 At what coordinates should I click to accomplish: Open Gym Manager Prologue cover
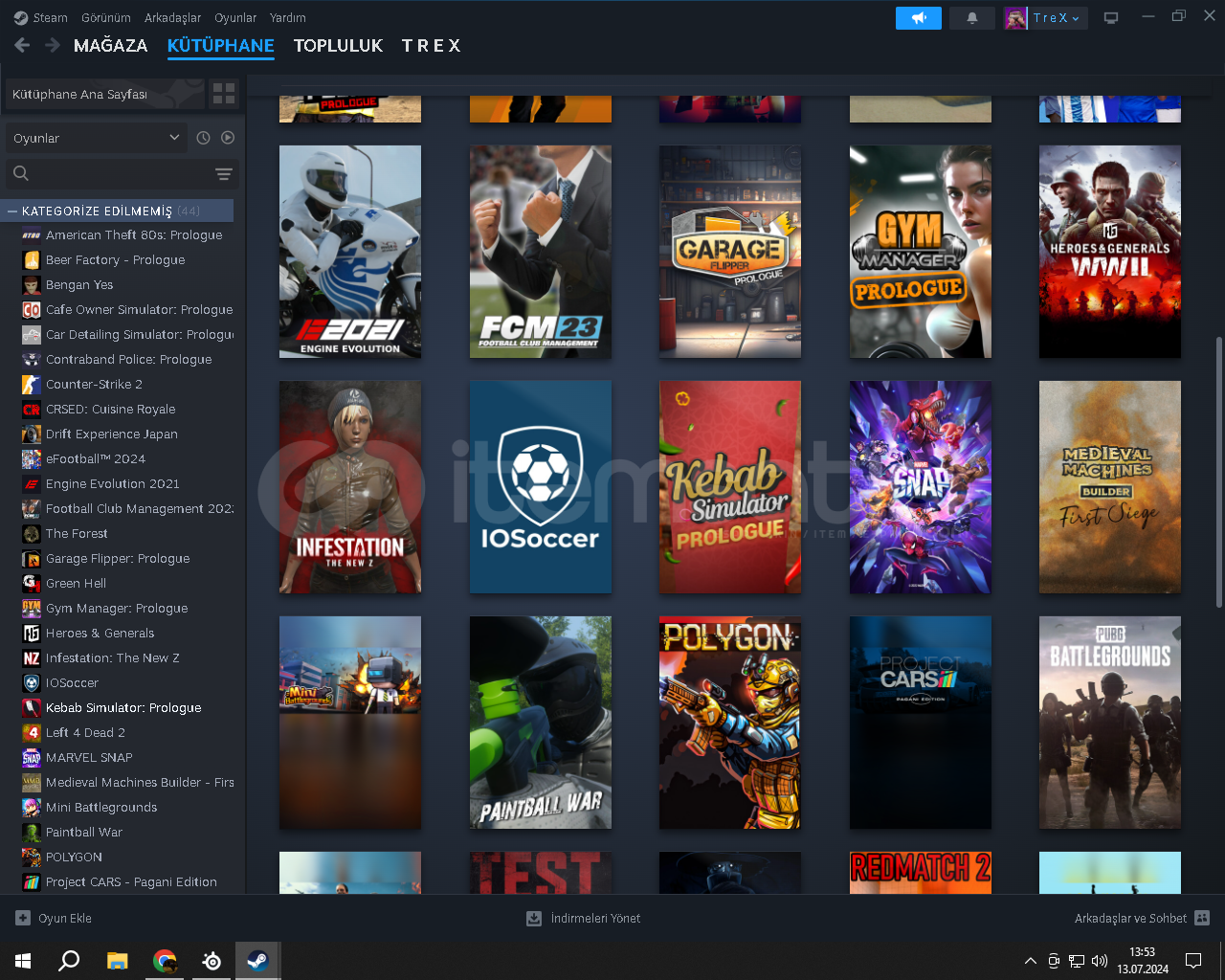point(921,252)
